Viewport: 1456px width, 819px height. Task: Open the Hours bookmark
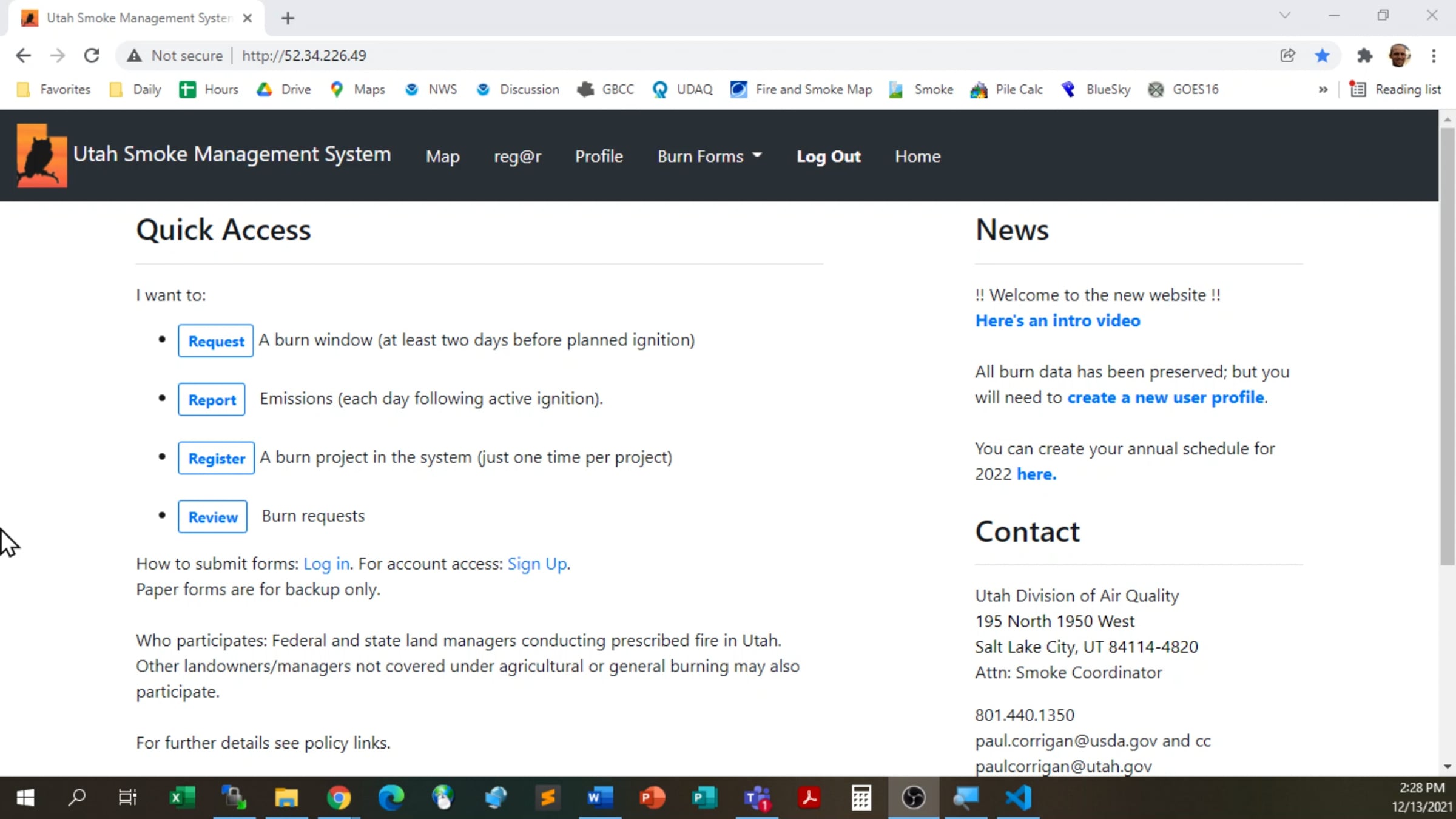pyautogui.click(x=208, y=90)
